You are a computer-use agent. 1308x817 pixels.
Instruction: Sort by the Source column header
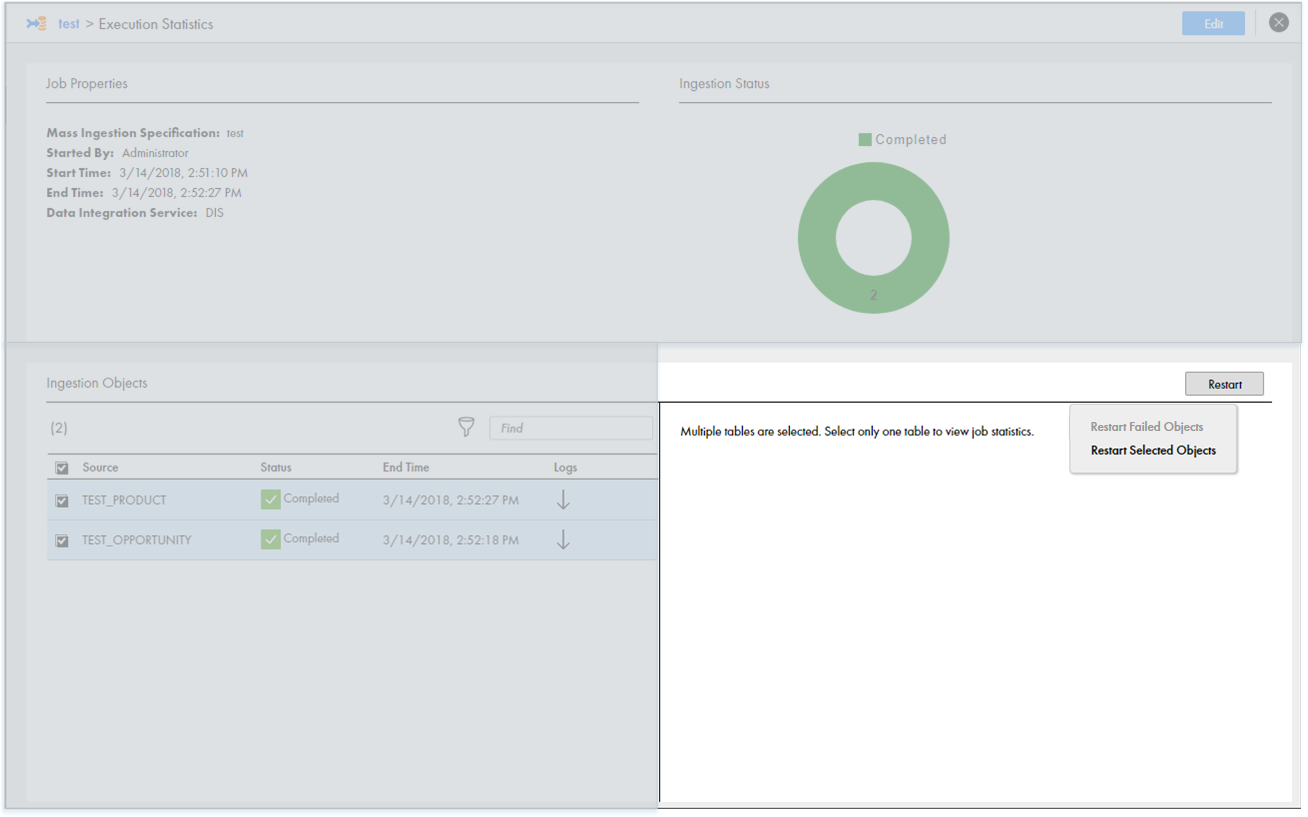[100, 468]
